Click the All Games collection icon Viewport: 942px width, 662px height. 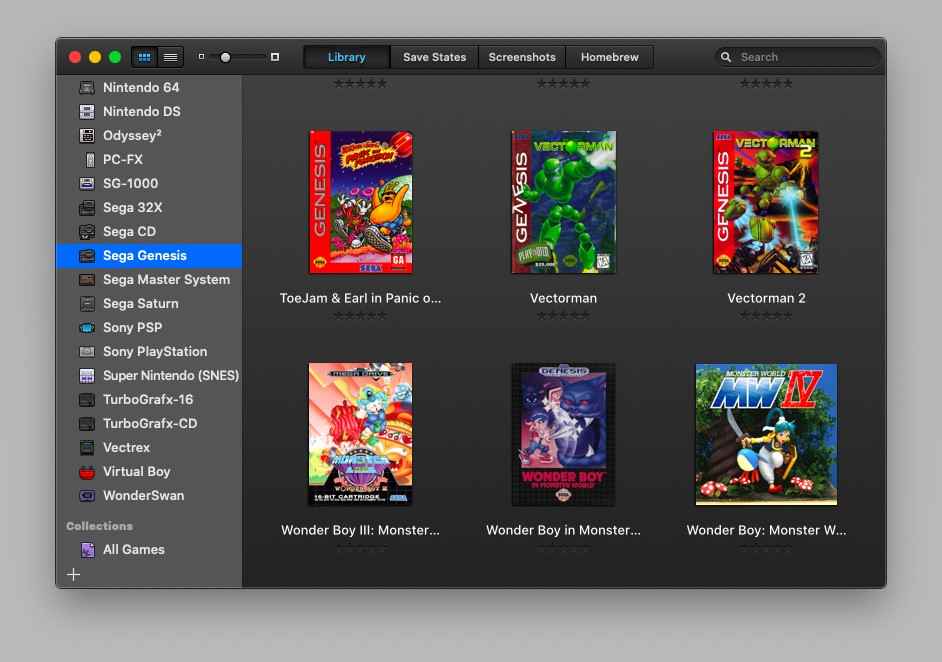[x=88, y=550]
